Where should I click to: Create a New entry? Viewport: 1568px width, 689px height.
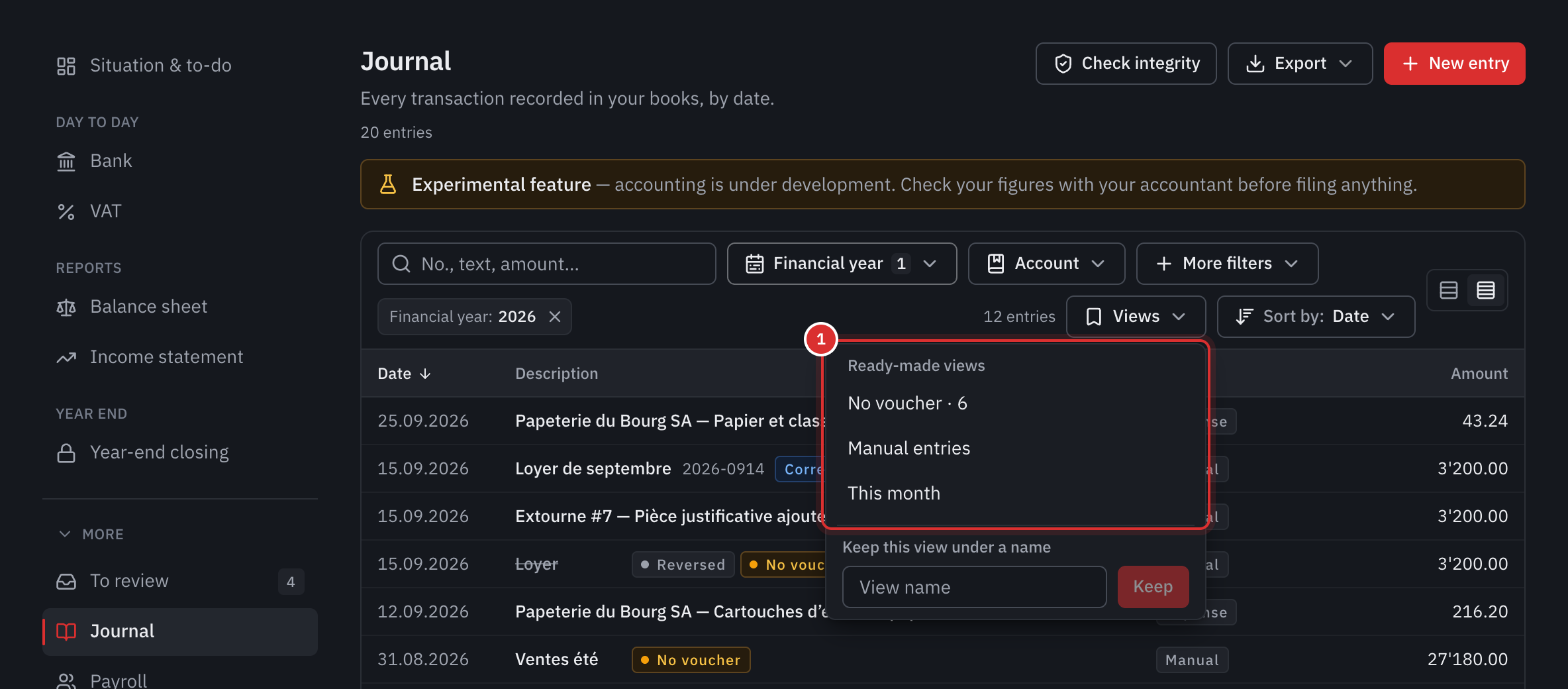1454,64
